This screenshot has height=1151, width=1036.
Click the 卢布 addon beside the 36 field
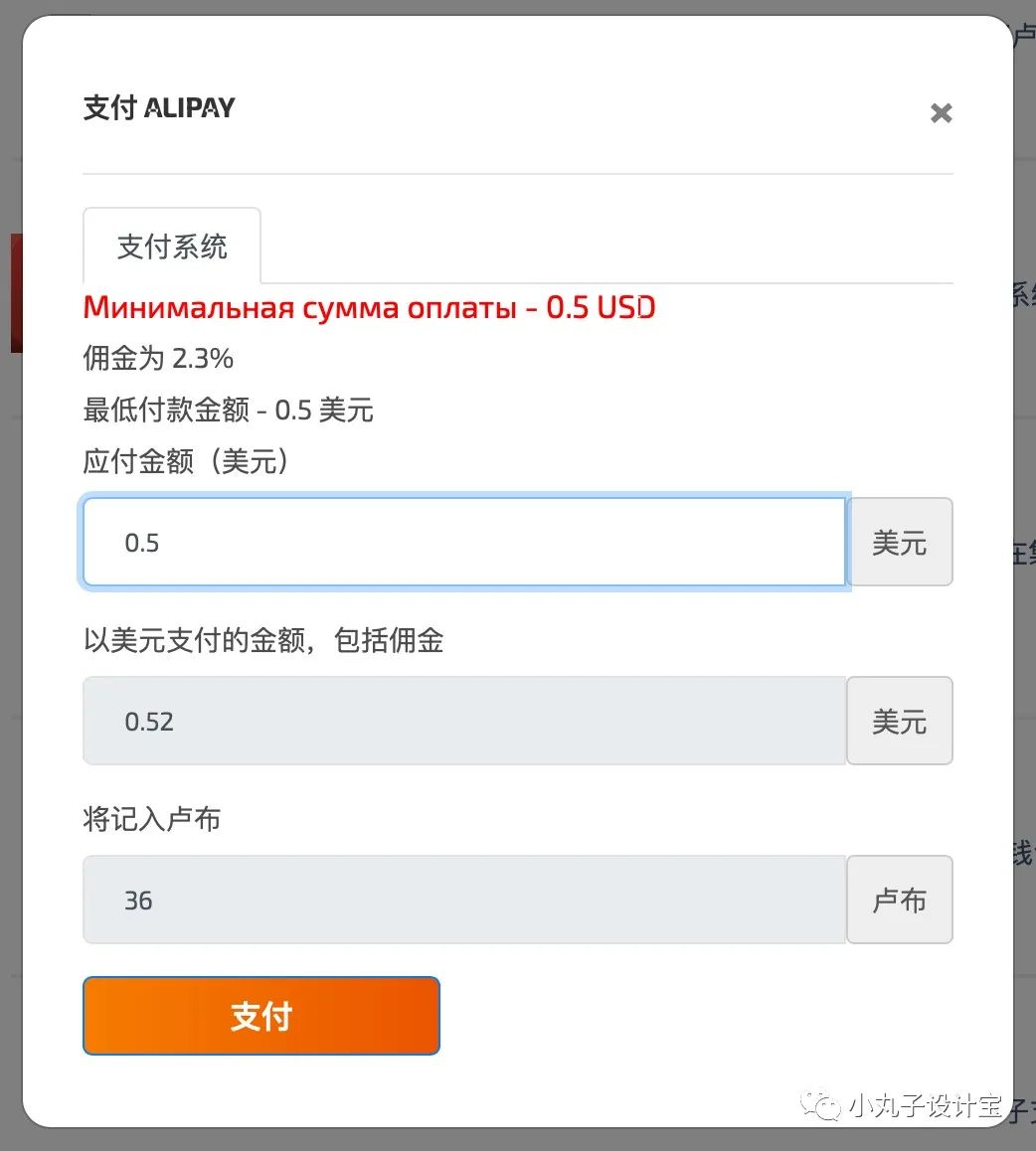coord(899,901)
